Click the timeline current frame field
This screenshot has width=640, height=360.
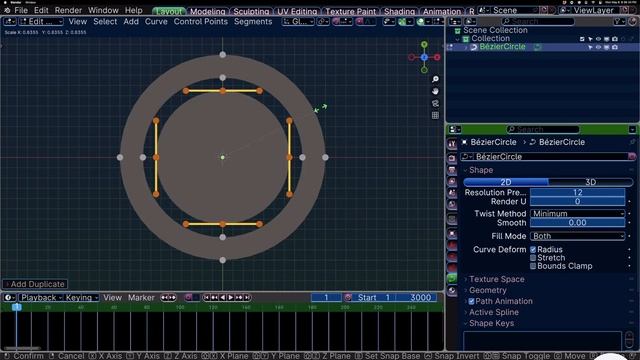click(326, 298)
